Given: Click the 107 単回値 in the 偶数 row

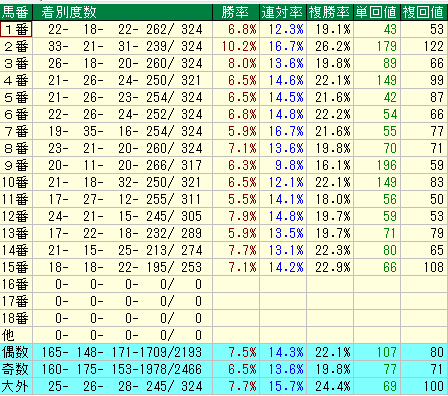Looking at the screenshot, I should [387, 352].
